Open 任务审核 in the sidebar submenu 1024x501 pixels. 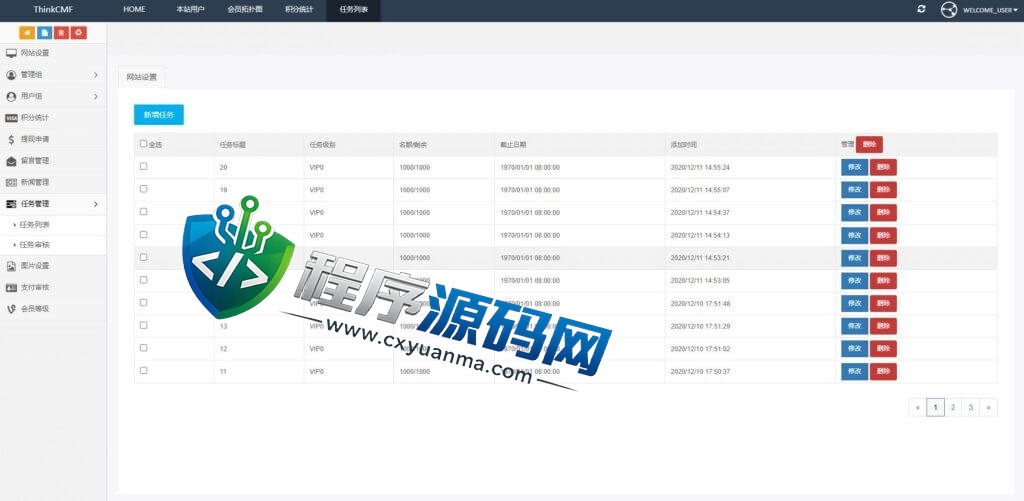35,245
